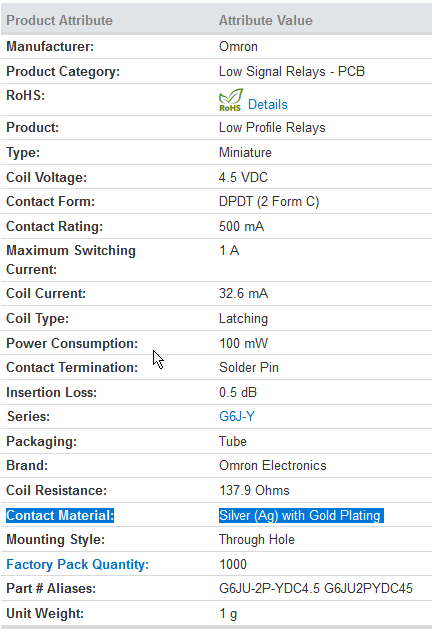The width and height of the screenshot is (432, 633).
Task: Click the Unit Weight label
Action: click(45, 614)
